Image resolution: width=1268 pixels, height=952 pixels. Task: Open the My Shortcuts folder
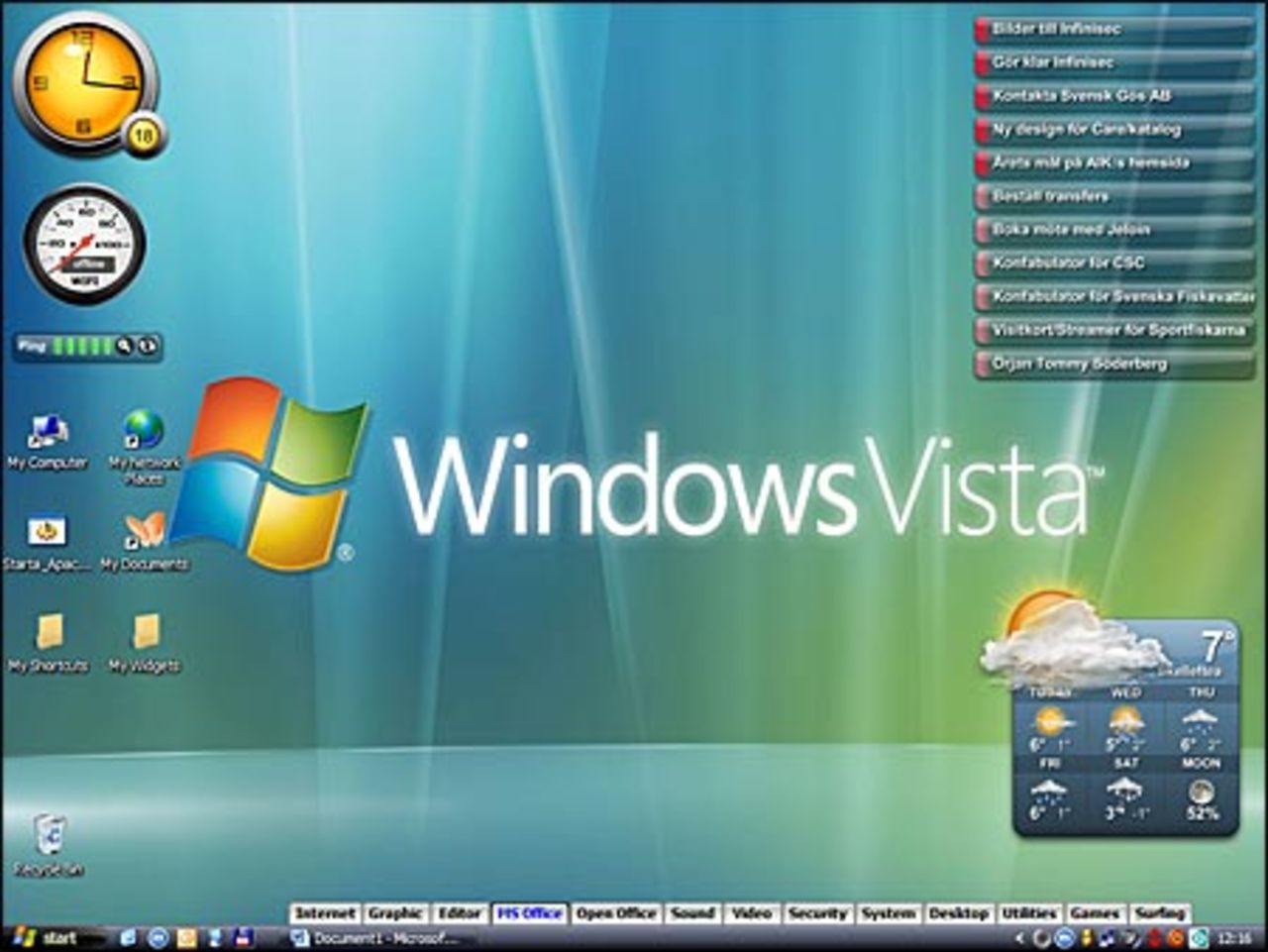[x=49, y=643]
